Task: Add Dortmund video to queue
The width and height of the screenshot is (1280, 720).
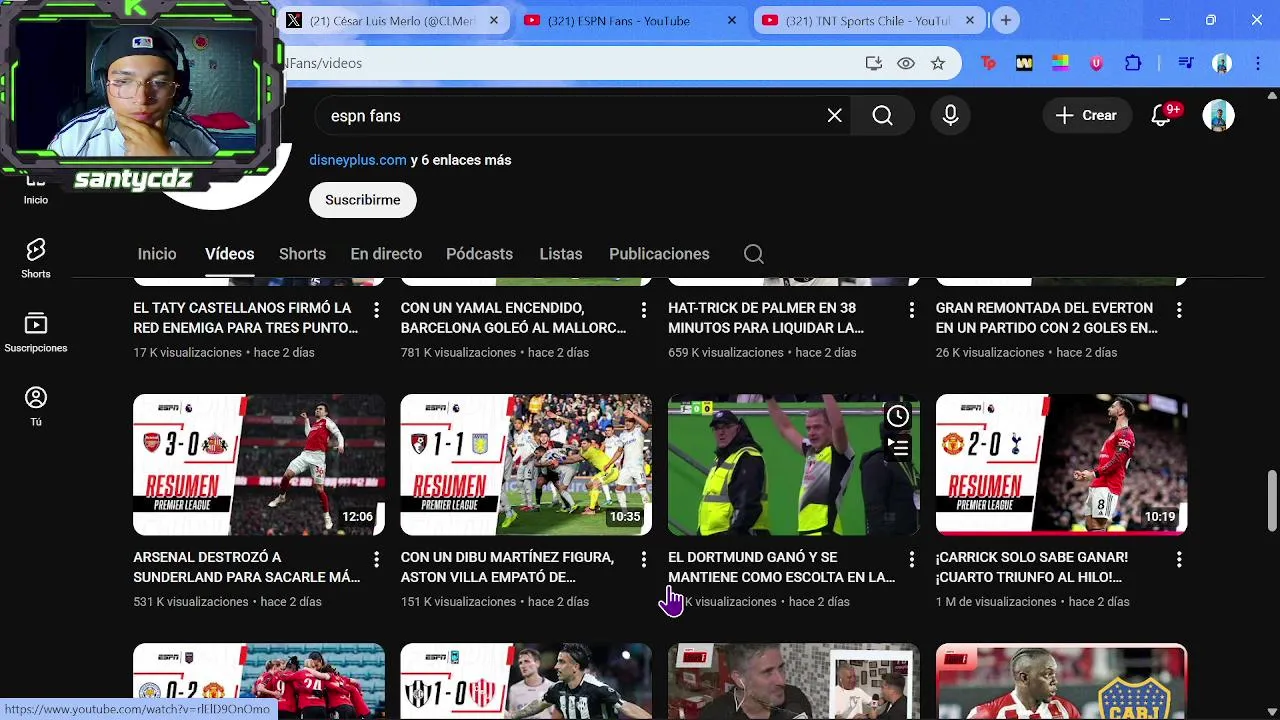Action: [x=898, y=448]
